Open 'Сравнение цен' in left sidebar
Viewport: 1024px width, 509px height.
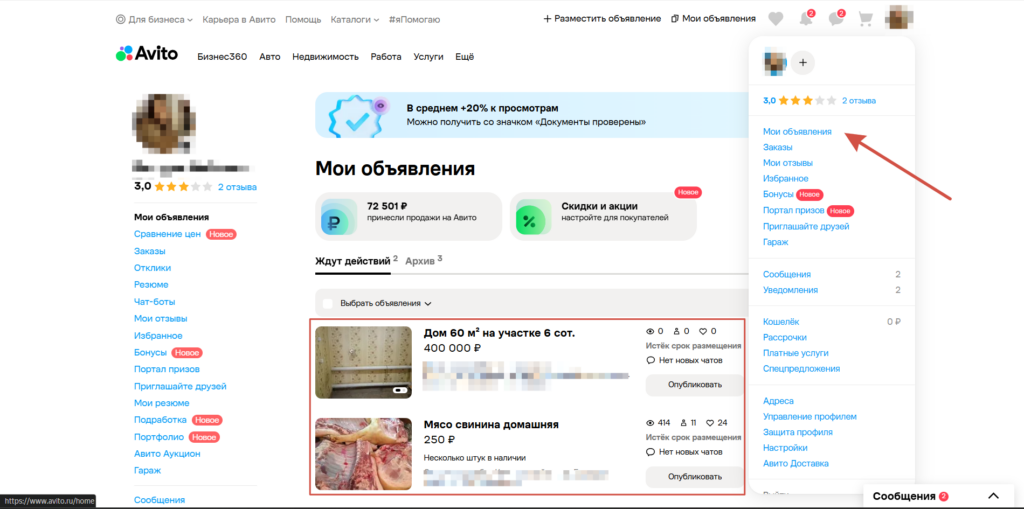167,234
